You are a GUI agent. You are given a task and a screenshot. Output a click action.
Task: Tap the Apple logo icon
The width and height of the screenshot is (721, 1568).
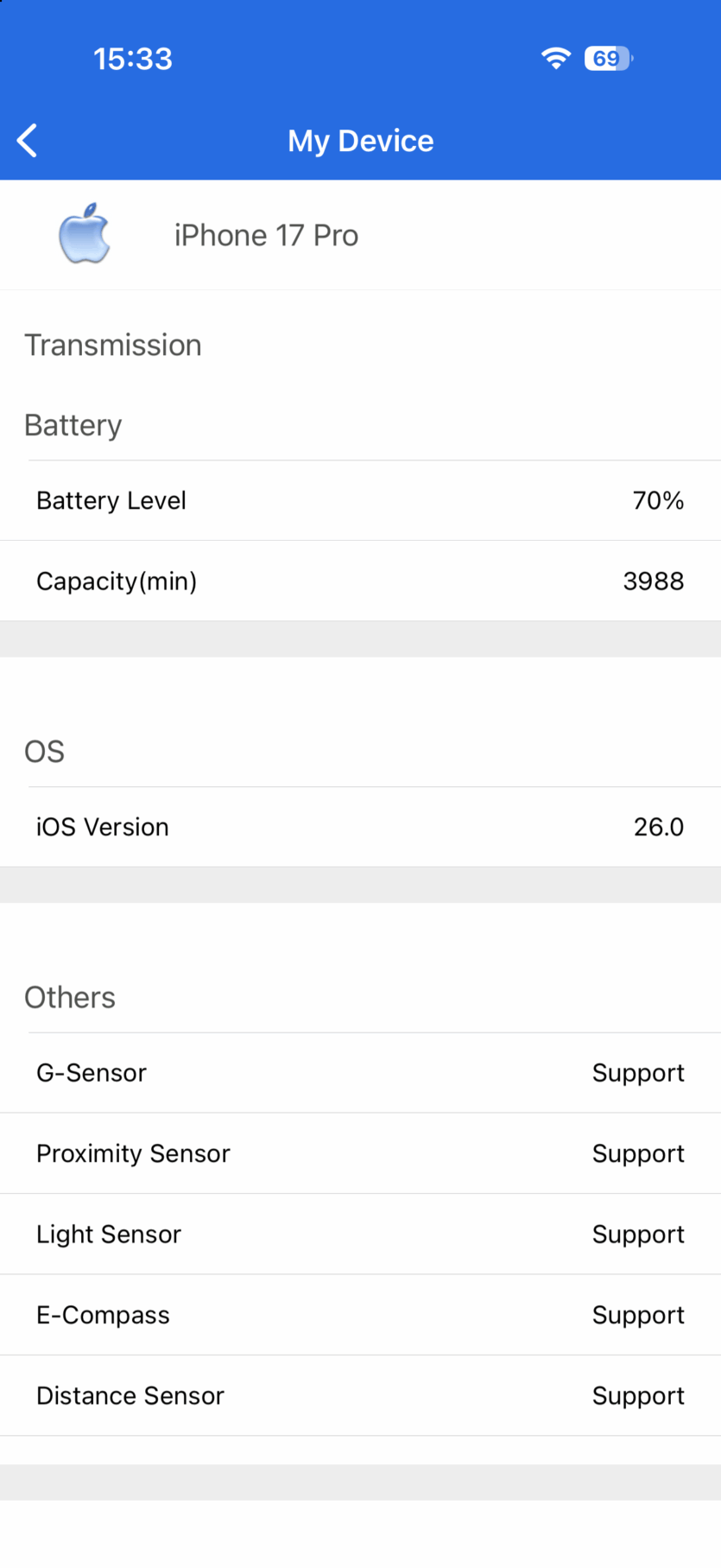tap(85, 234)
